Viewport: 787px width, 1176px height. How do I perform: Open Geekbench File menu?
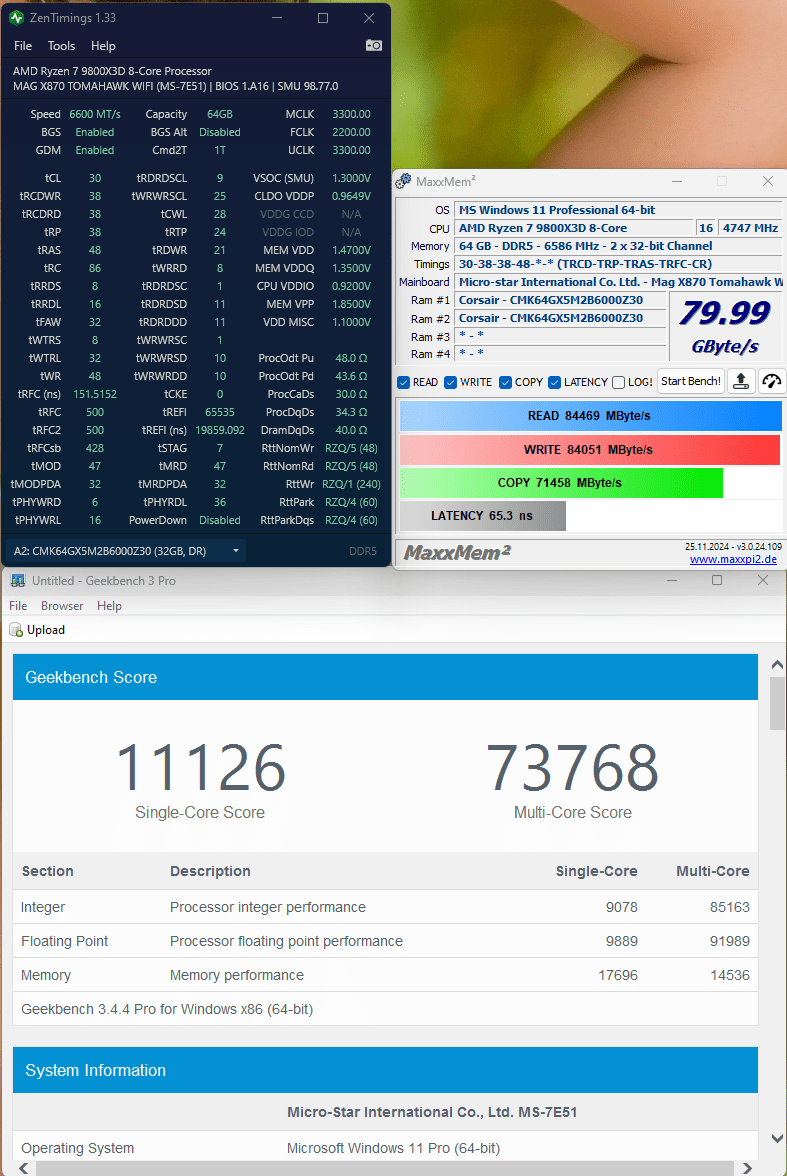coord(18,605)
